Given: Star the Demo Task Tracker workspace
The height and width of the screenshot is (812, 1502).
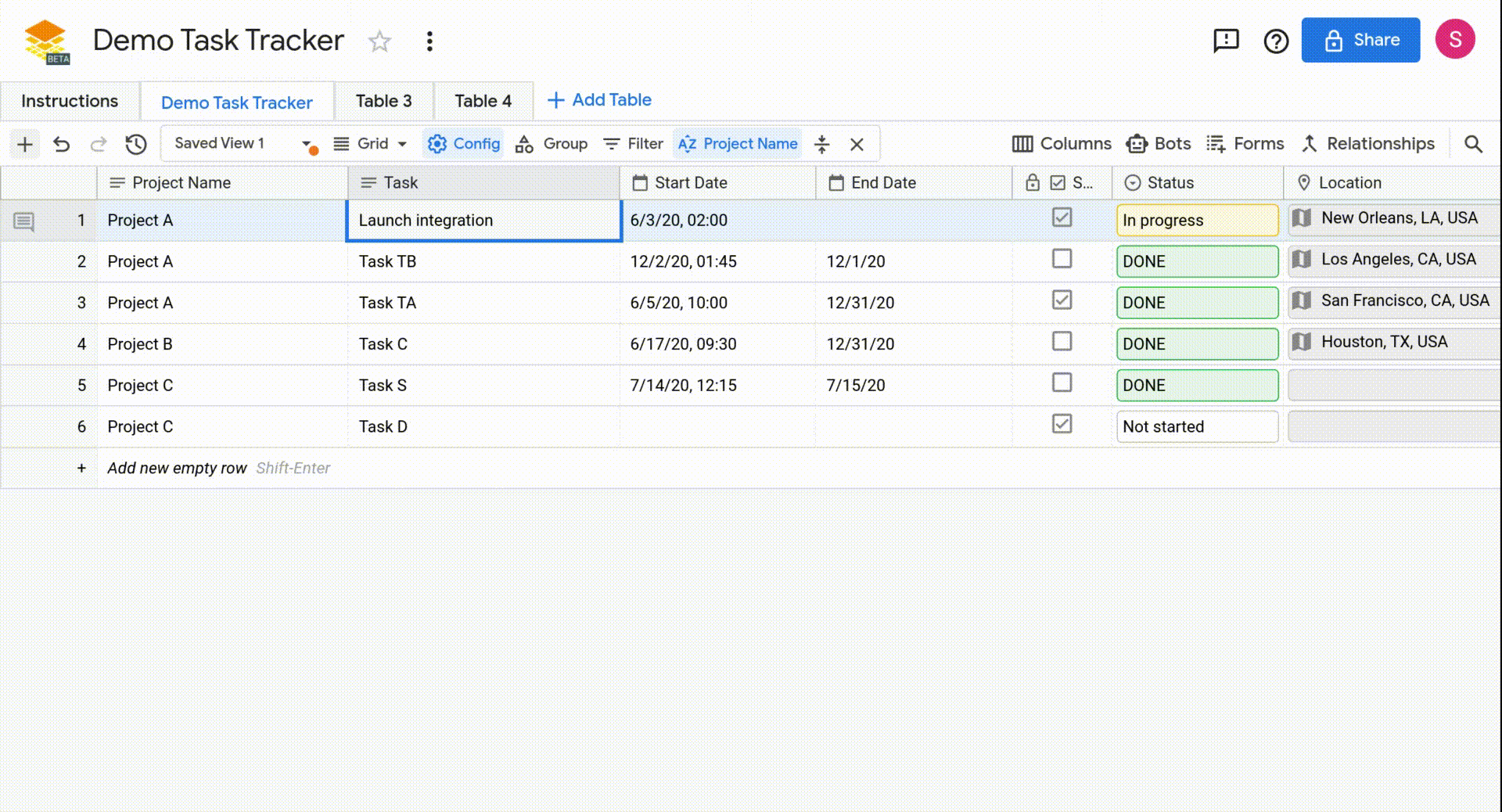Looking at the screenshot, I should pos(379,41).
